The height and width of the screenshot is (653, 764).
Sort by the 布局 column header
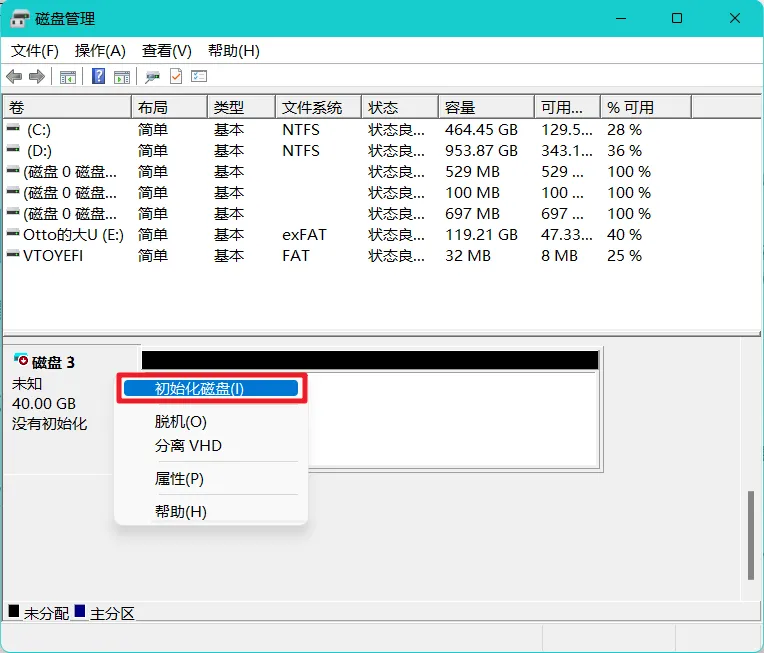pos(170,107)
